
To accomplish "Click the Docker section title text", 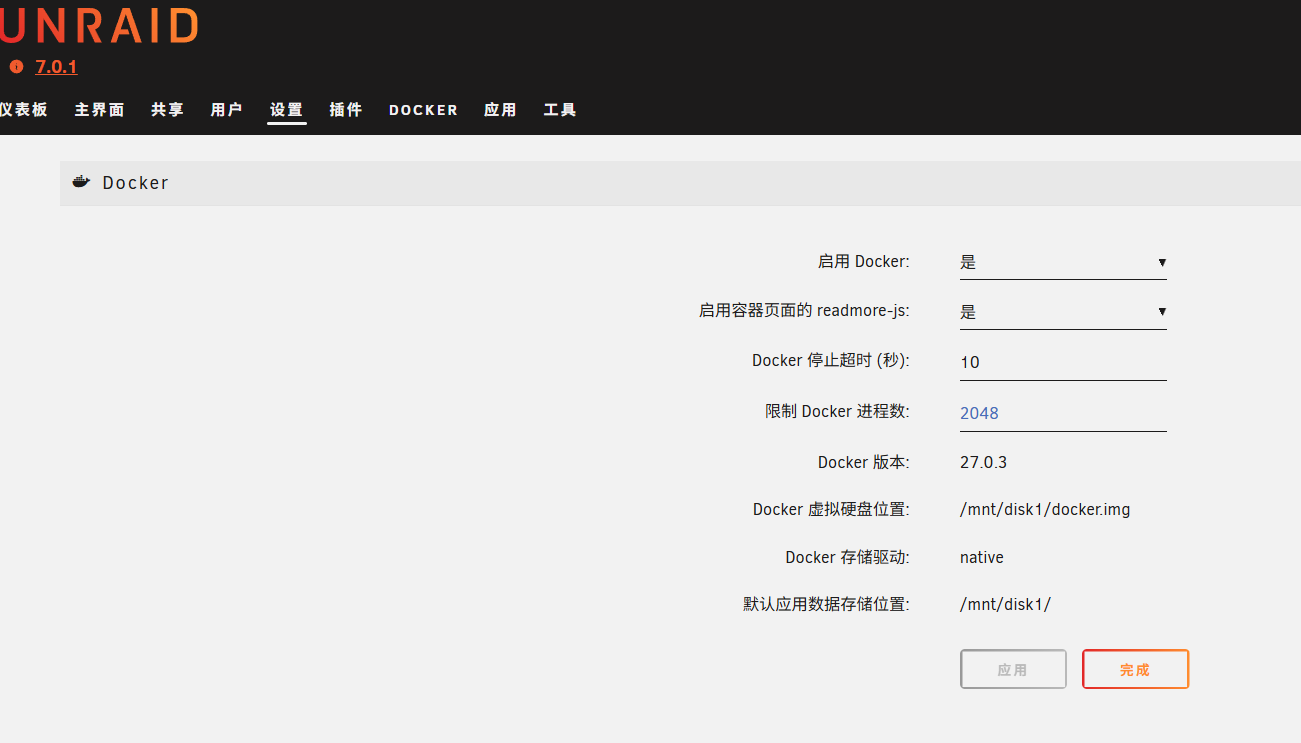I will 136,183.
